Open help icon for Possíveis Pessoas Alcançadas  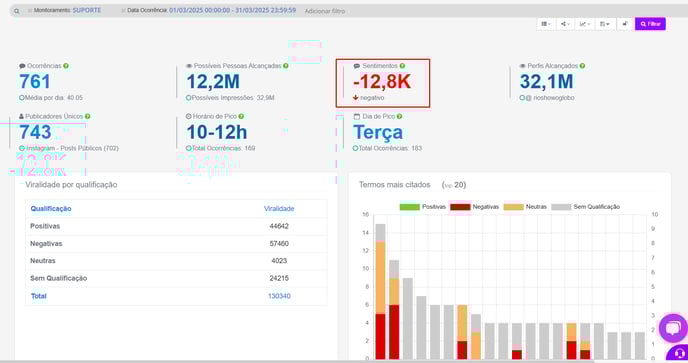pyautogui.click(x=286, y=66)
